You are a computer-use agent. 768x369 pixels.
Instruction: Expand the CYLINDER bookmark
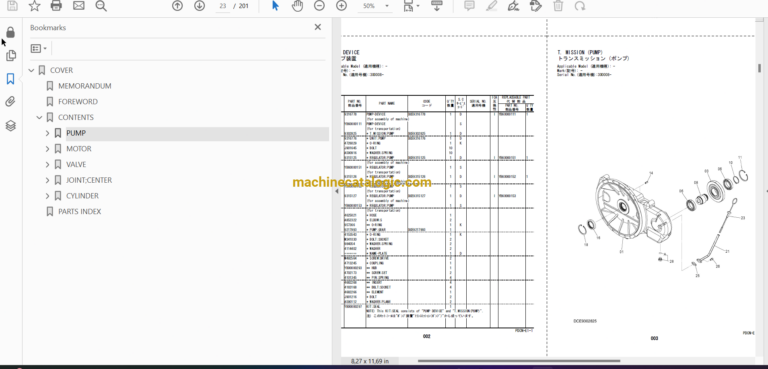pyautogui.click(x=48, y=196)
